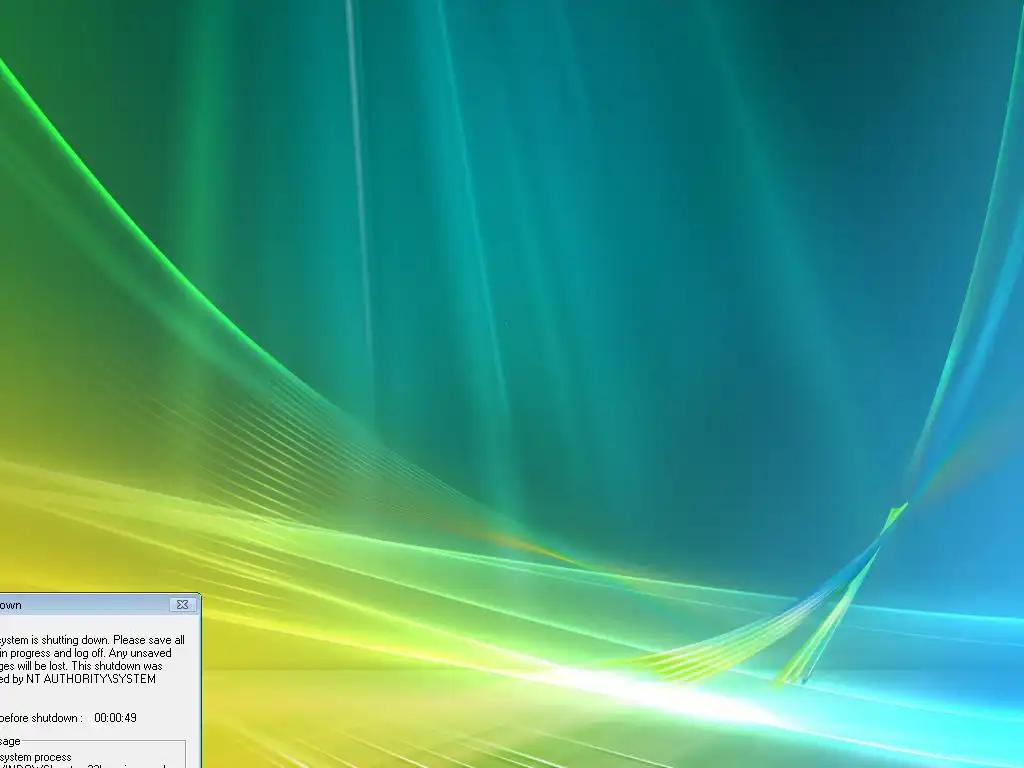This screenshot has width=1024, height=768.
Task: Click the 'system process' message text
Action: point(36,757)
